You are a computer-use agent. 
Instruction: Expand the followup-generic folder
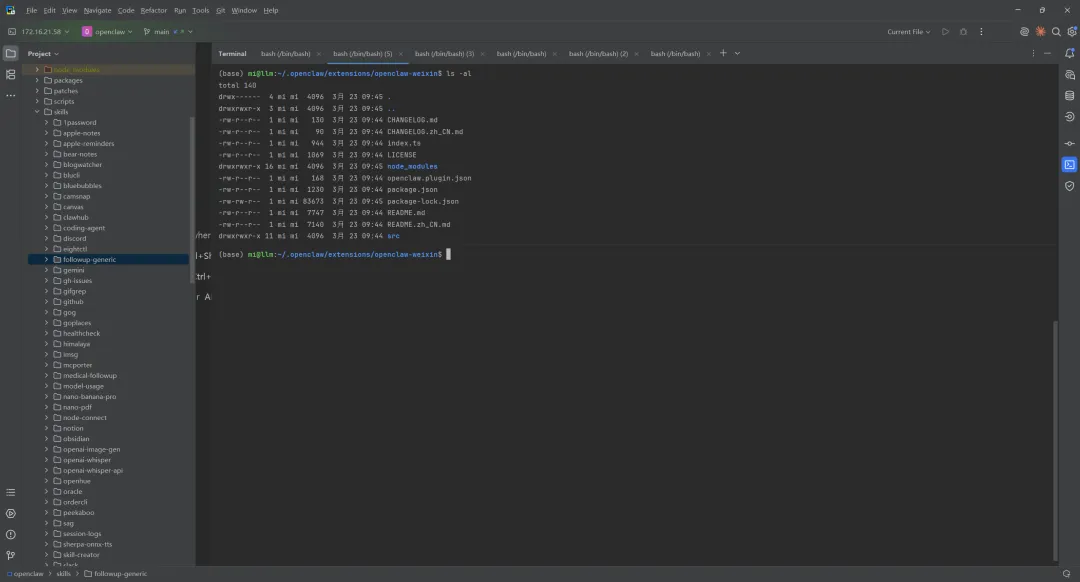(x=47, y=260)
